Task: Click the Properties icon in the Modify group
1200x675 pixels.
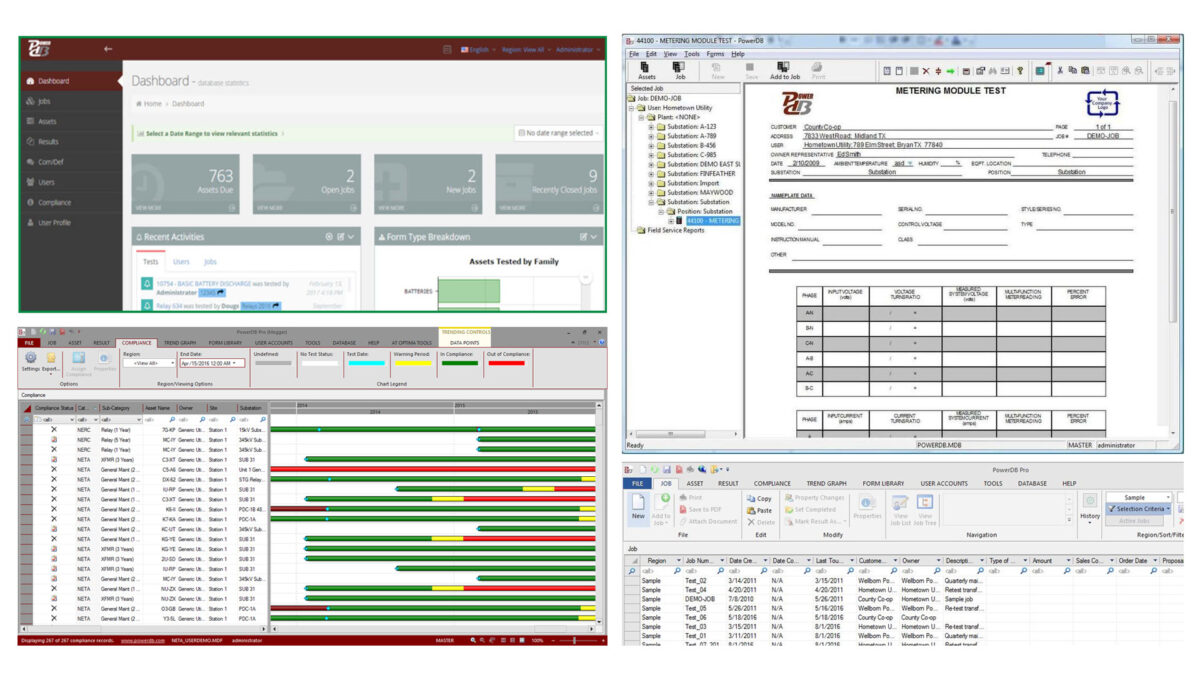Action: (866, 505)
